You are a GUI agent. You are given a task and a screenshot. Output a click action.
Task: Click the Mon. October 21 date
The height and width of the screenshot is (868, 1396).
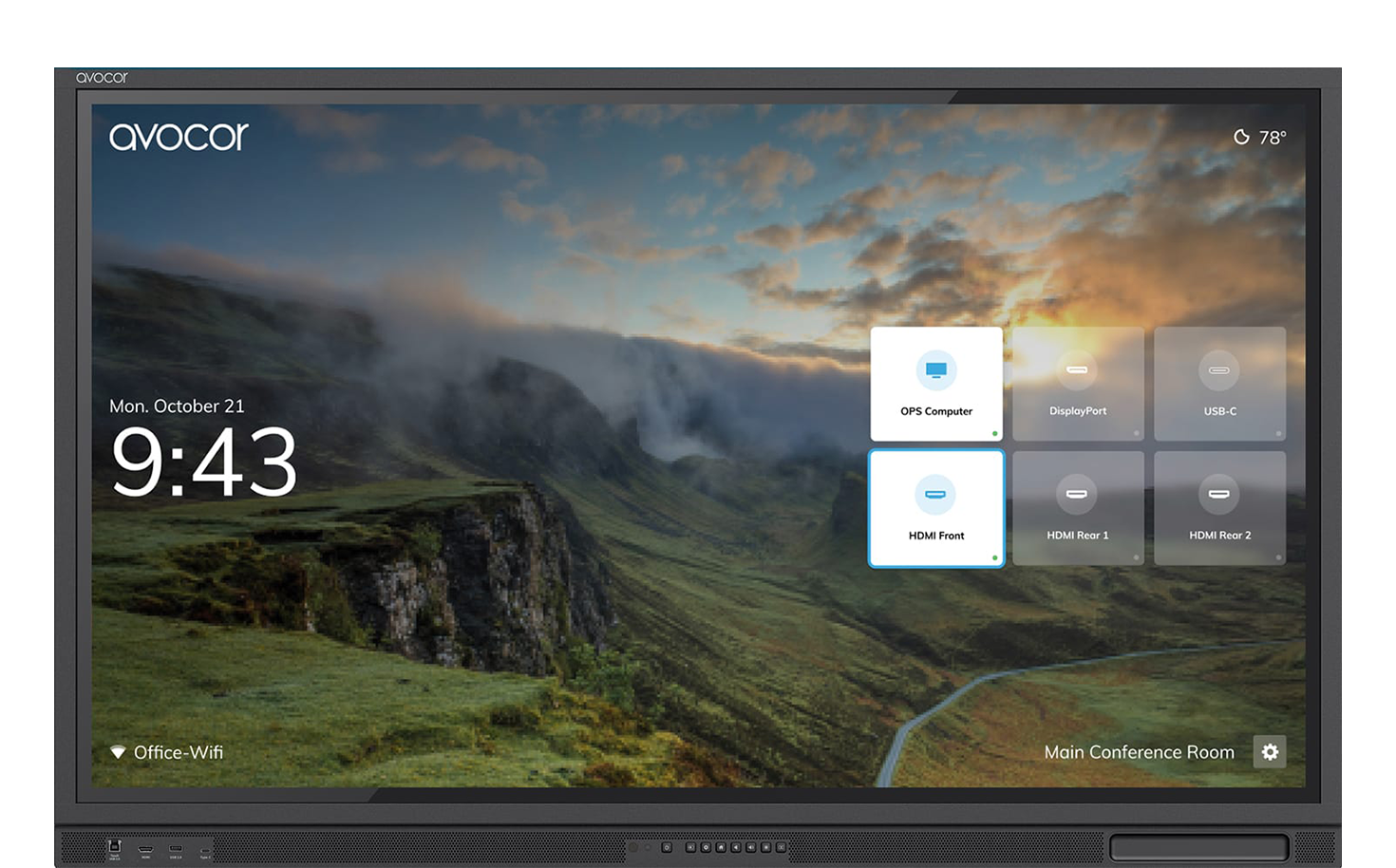pos(177,406)
